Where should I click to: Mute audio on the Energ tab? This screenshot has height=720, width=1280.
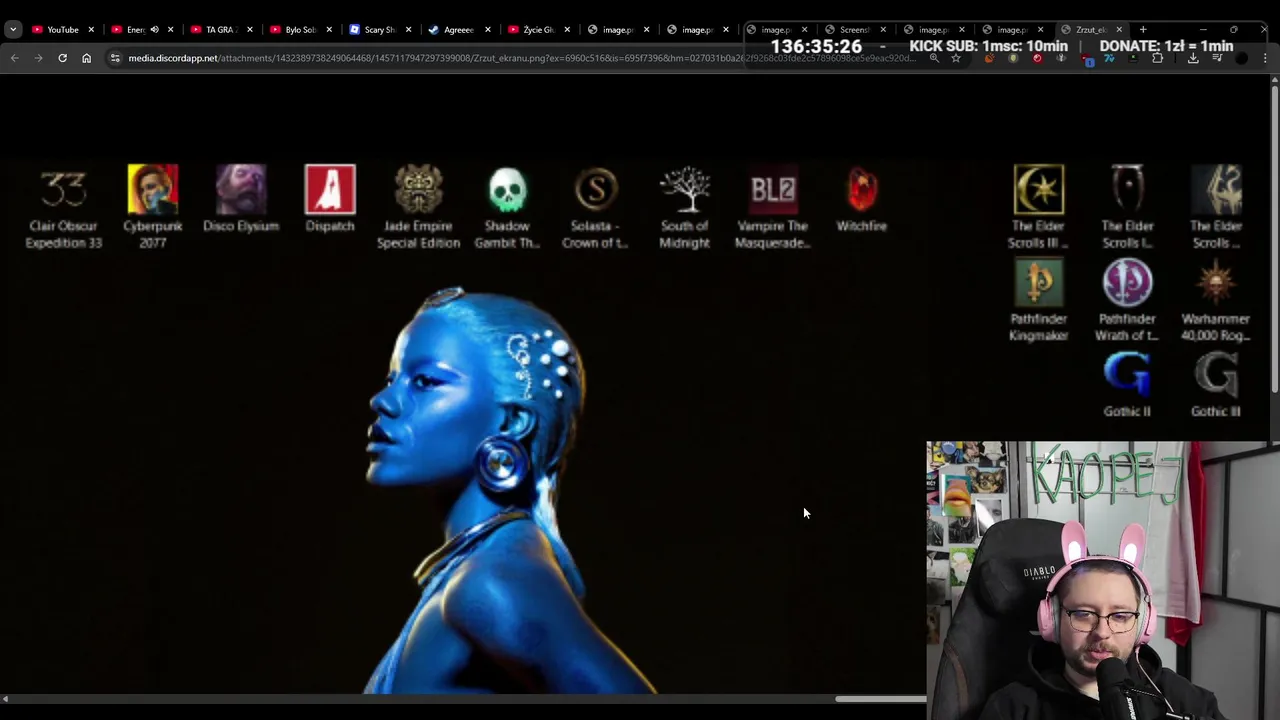(154, 30)
